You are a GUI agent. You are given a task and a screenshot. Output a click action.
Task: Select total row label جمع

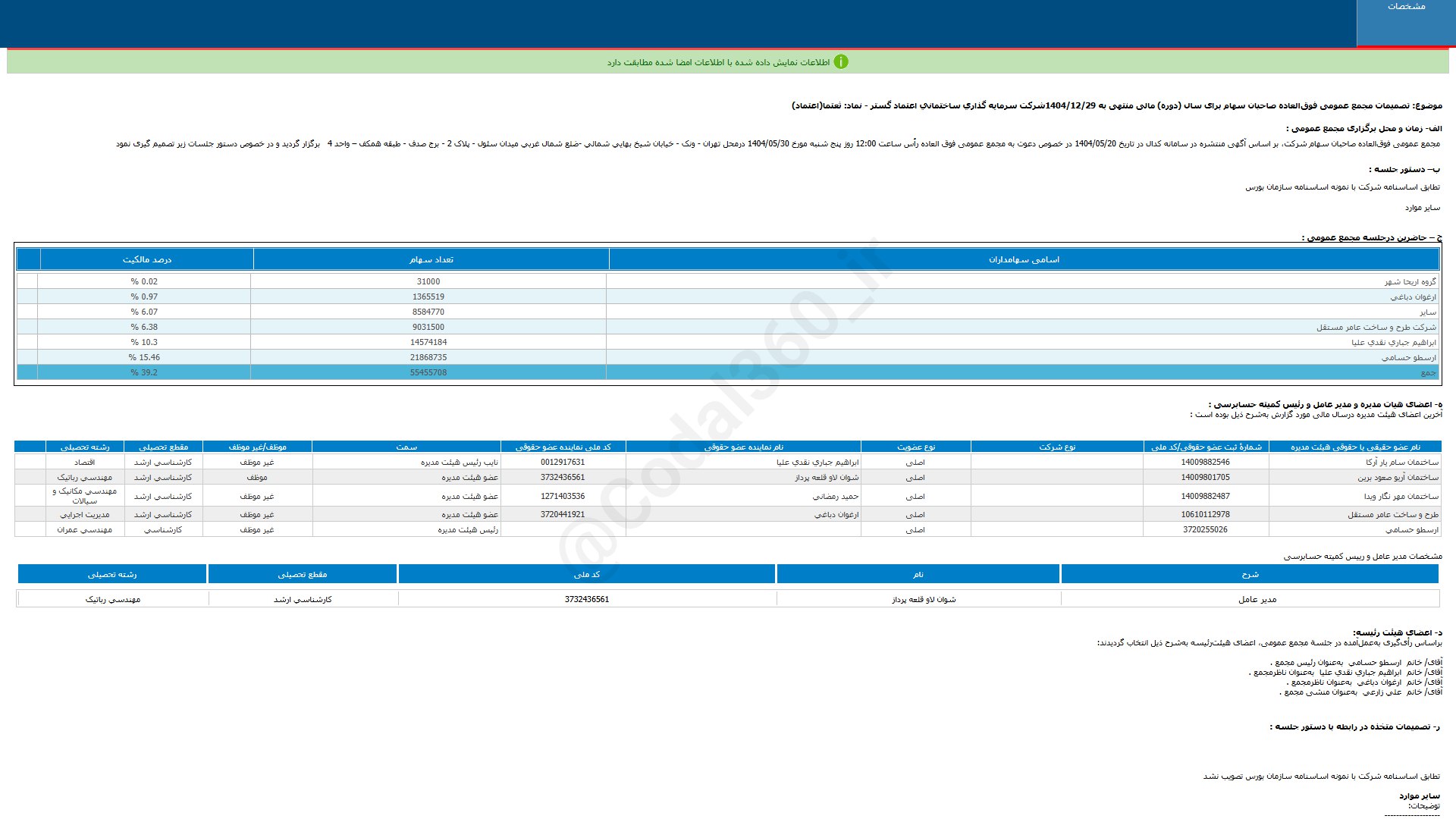tap(1429, 372)
